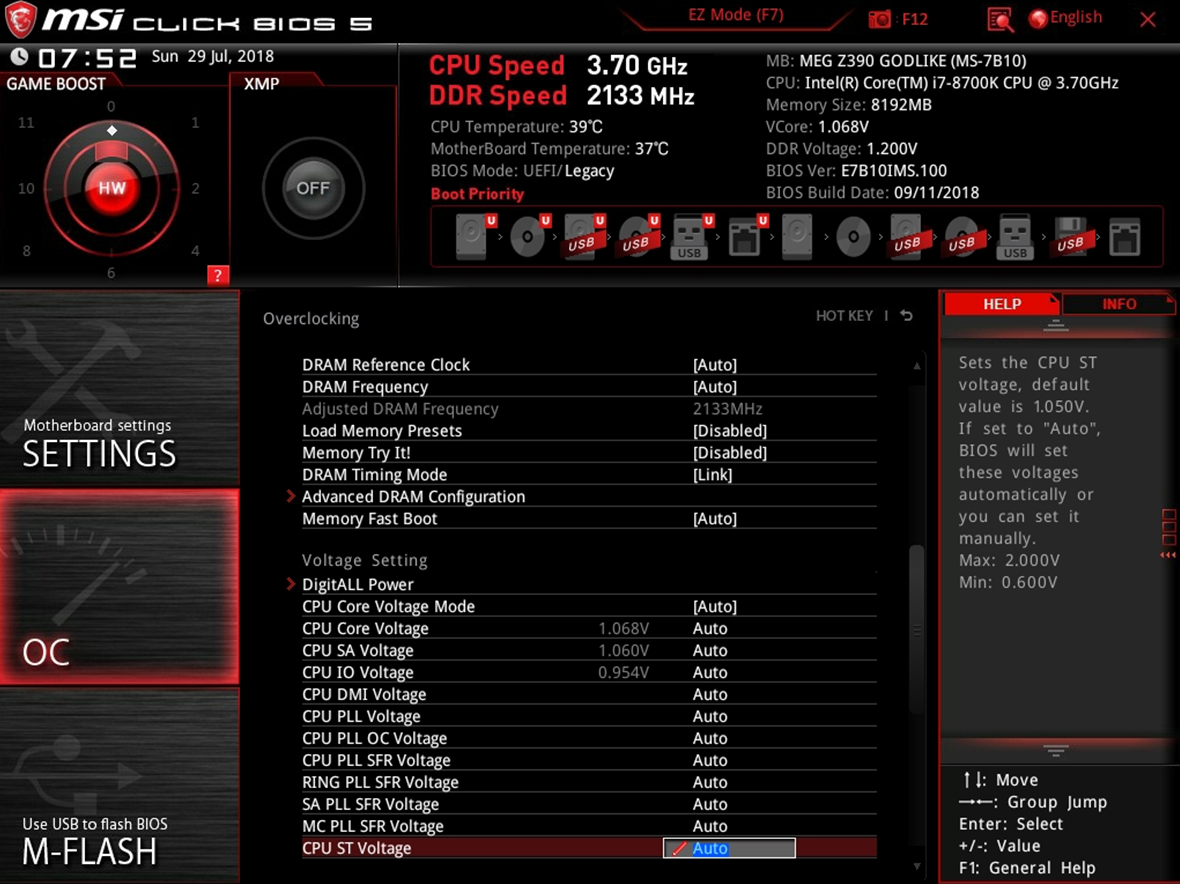Click the red arrows on help panel edge
Screen dimensions: 1180x884
pos(1168,555)
